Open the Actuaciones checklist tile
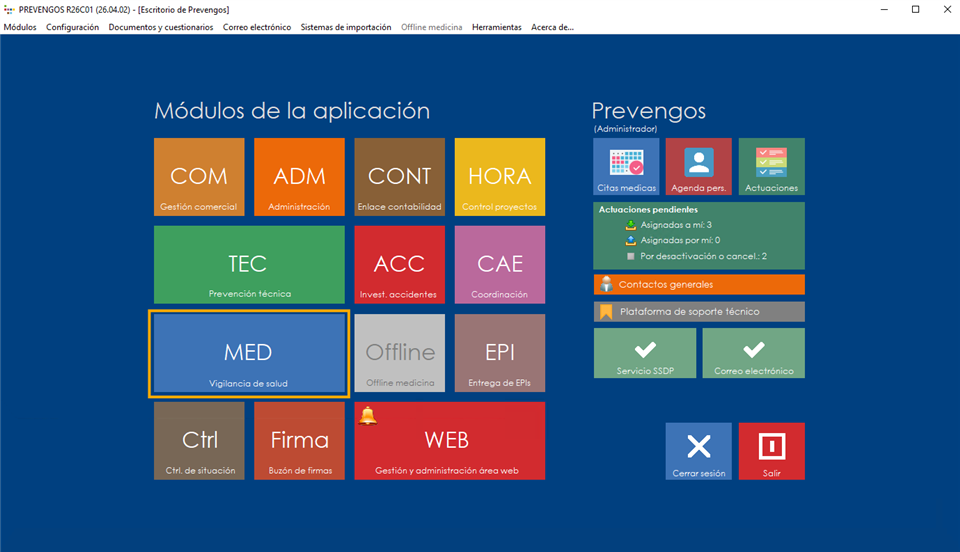960x552 pixels. click(771, 166)
